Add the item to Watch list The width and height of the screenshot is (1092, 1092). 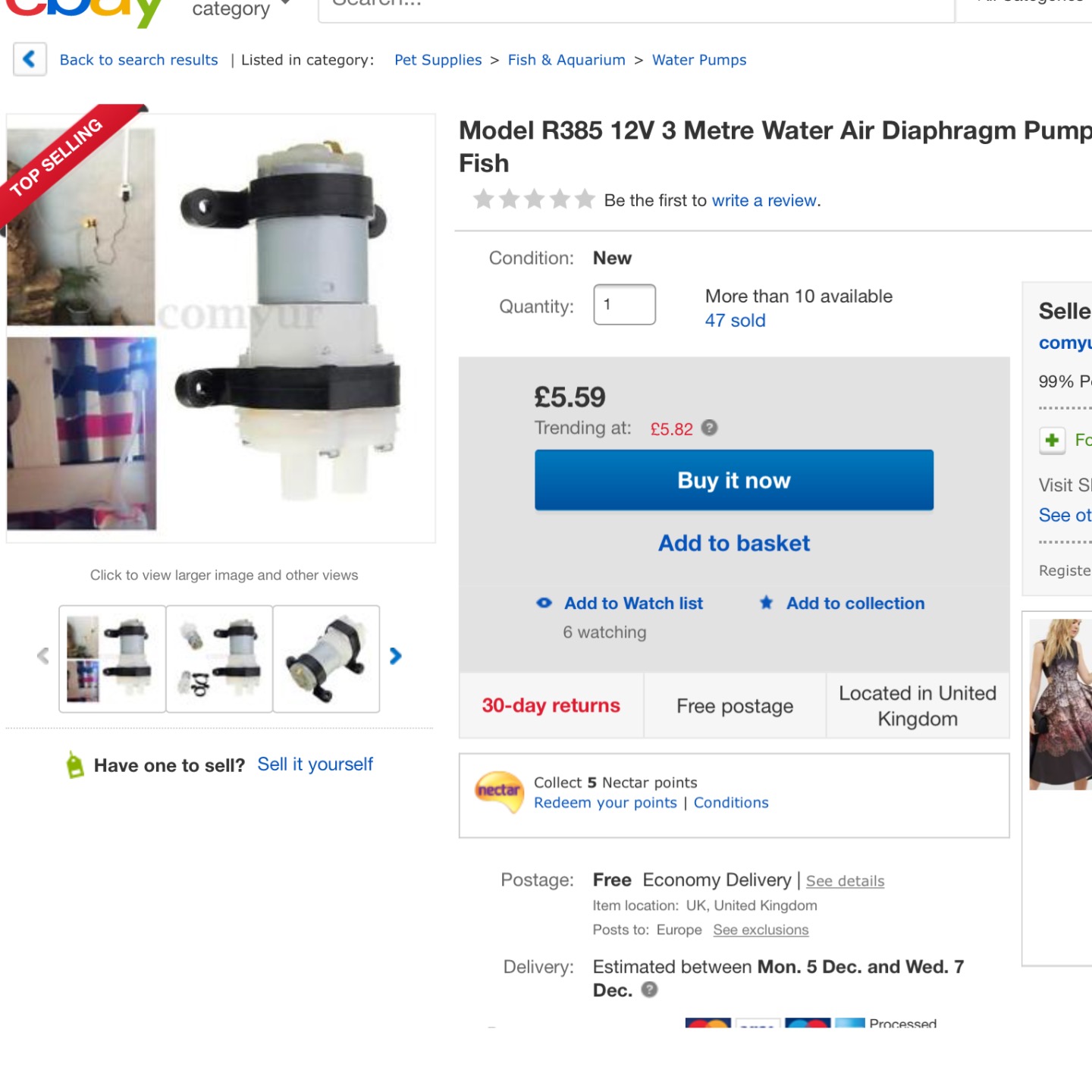pos(633,604)
